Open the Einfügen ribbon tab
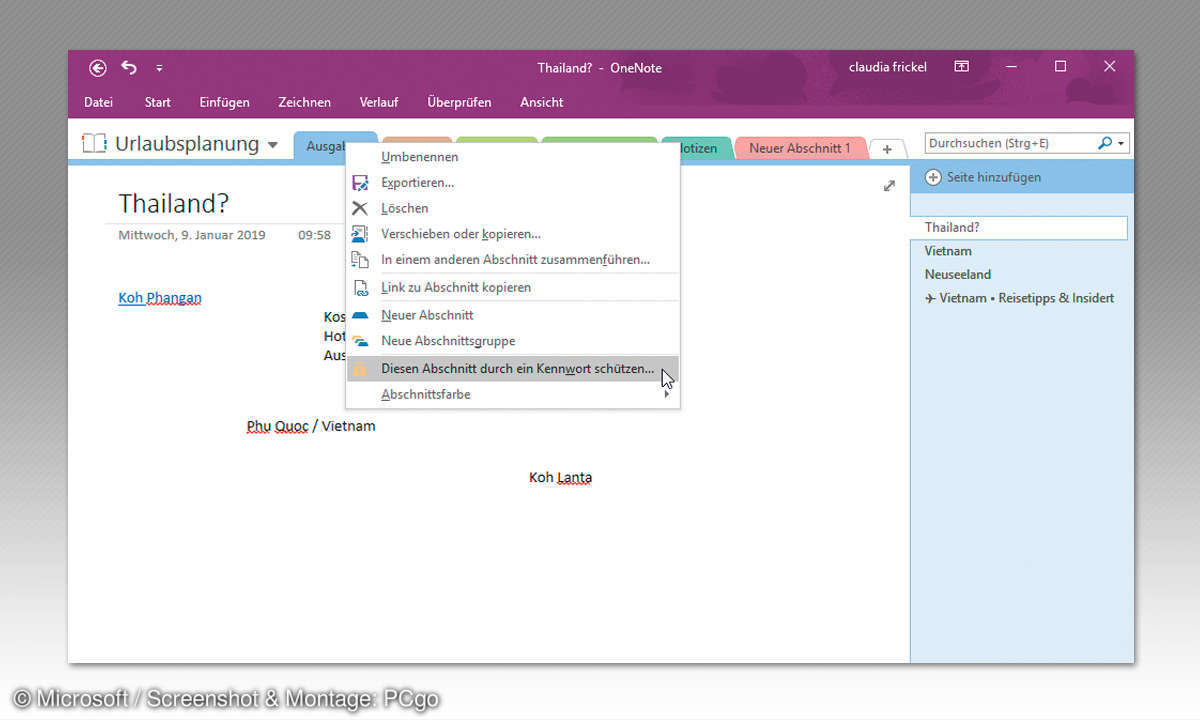 point(225,102)
